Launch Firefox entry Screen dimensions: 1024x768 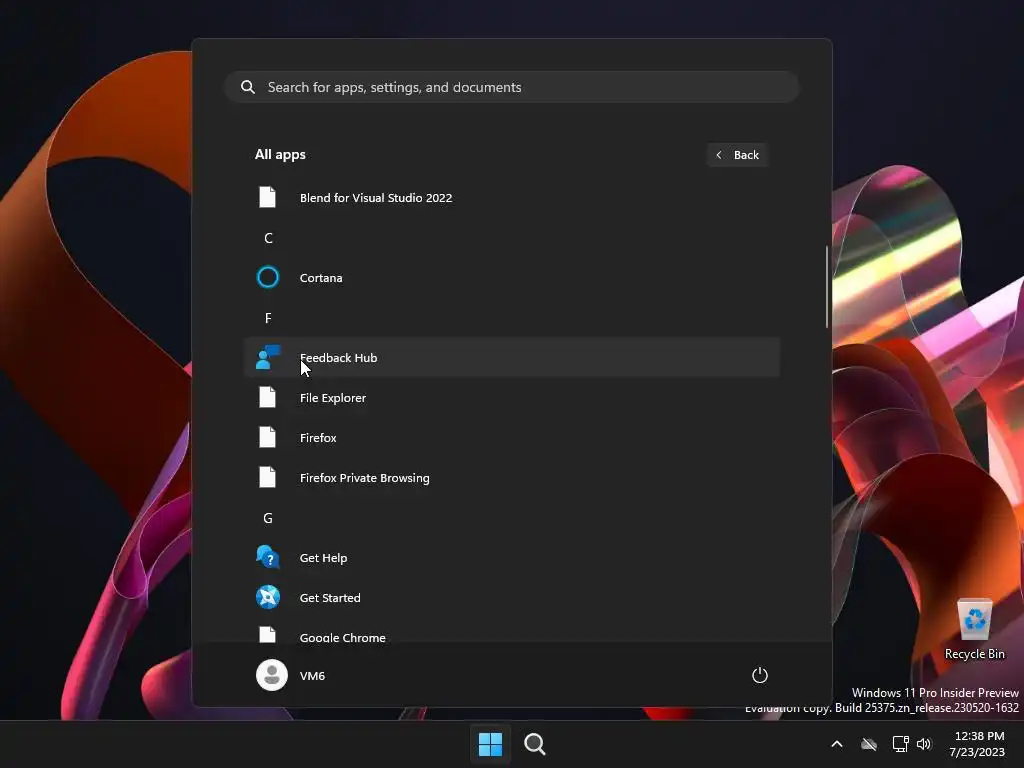[x=512, y=437]
